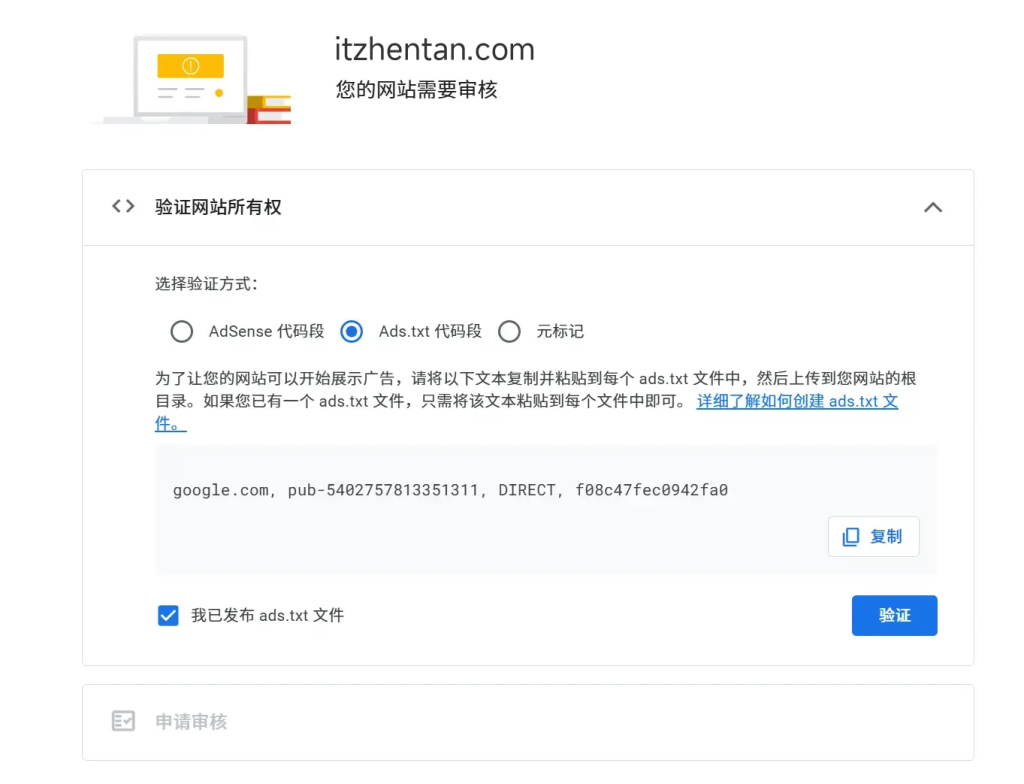Click the stacked books icon beside the laptop

pos(268,109)
